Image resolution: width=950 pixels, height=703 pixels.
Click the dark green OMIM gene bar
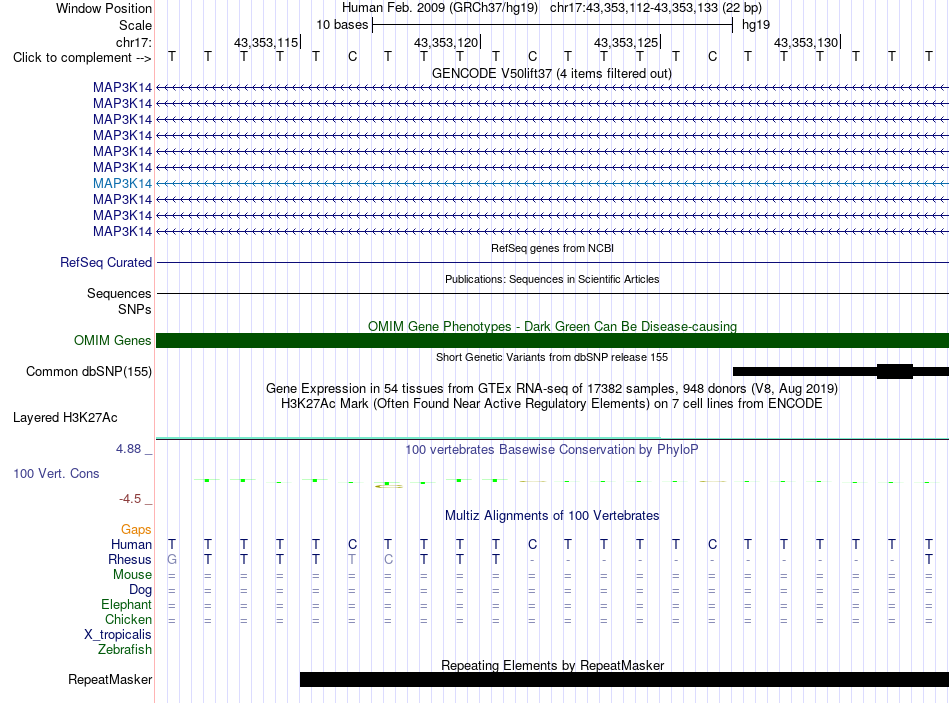tap(552, 341)
